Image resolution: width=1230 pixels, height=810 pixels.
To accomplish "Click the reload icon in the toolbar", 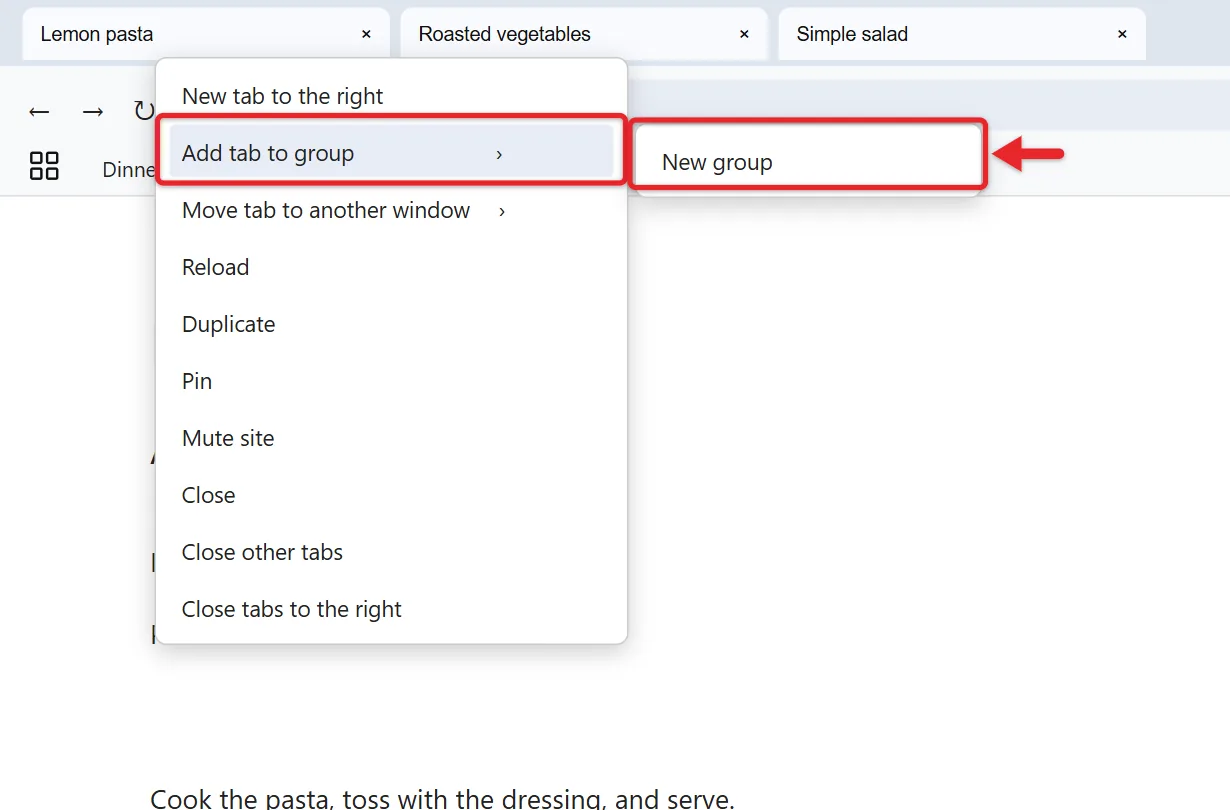I will [144, 111].
